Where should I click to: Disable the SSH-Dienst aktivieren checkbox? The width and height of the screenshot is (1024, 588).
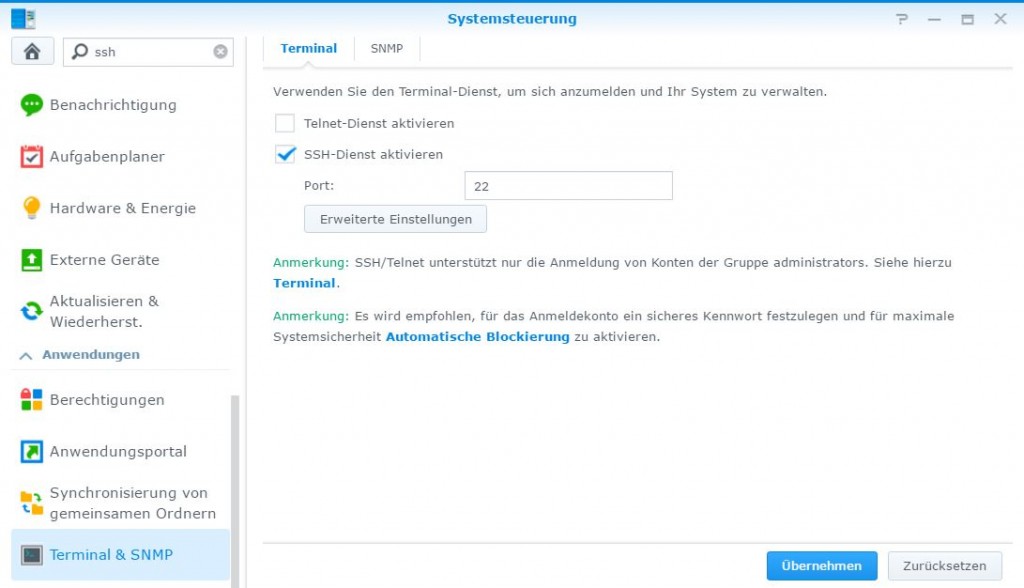click(x=283, y=155)
